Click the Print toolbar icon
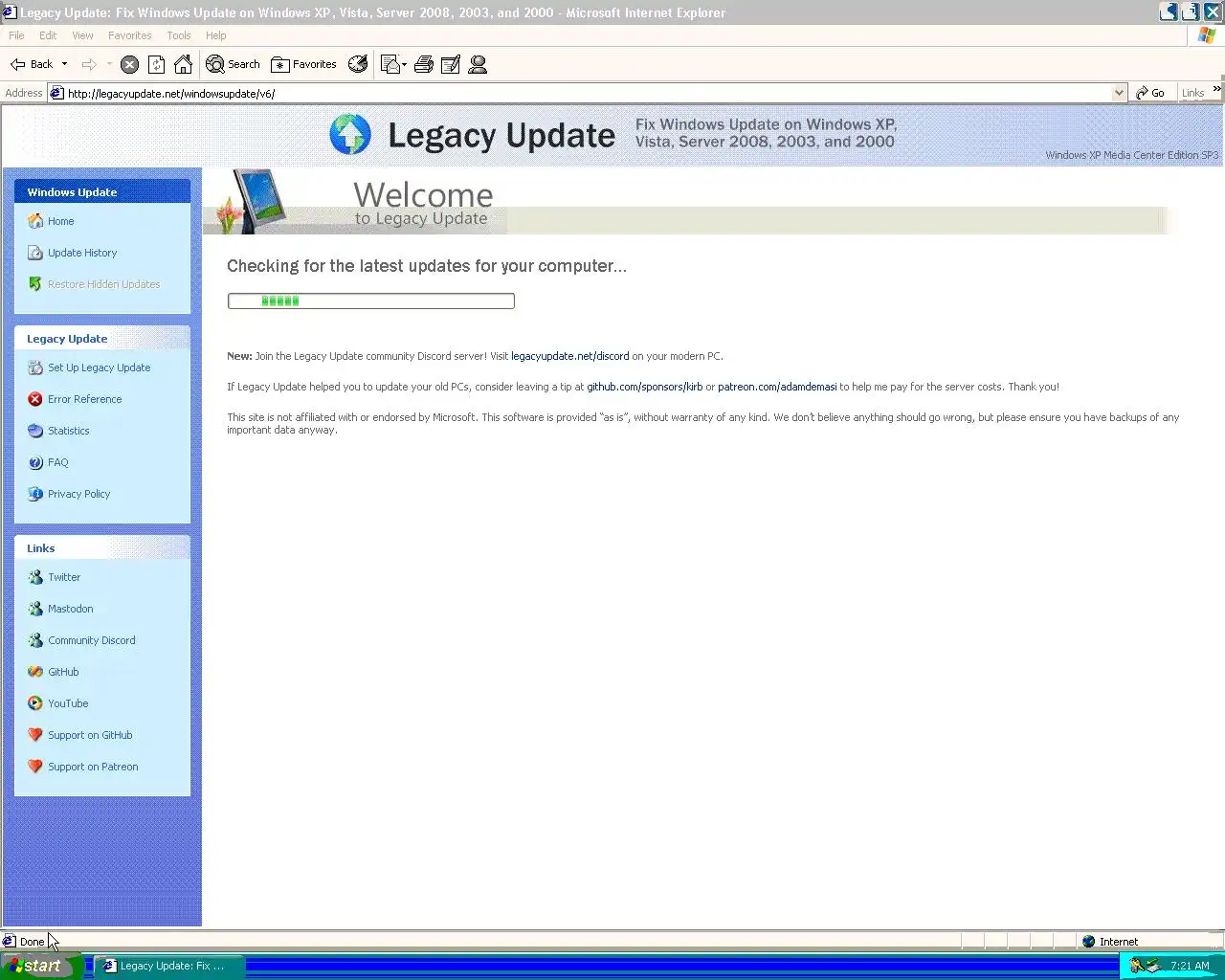1225x980 pixels. 424,64
